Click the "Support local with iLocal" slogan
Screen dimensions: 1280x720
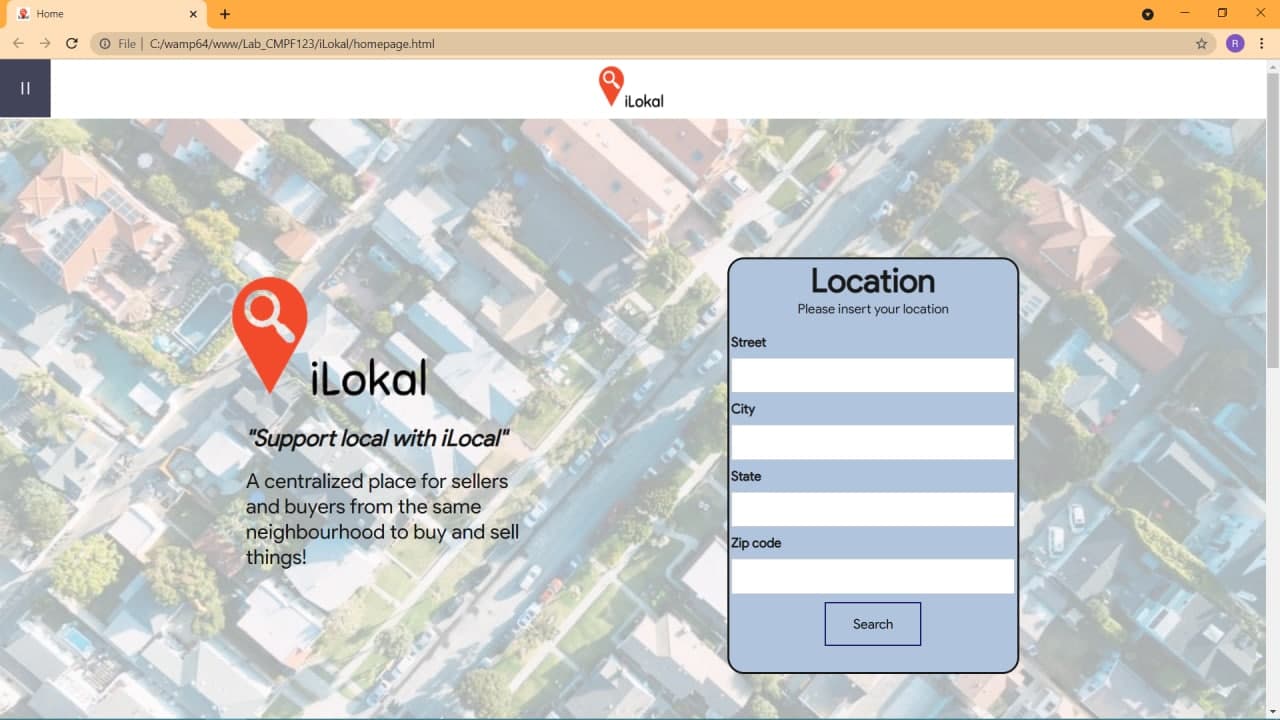tap(379, 438)
